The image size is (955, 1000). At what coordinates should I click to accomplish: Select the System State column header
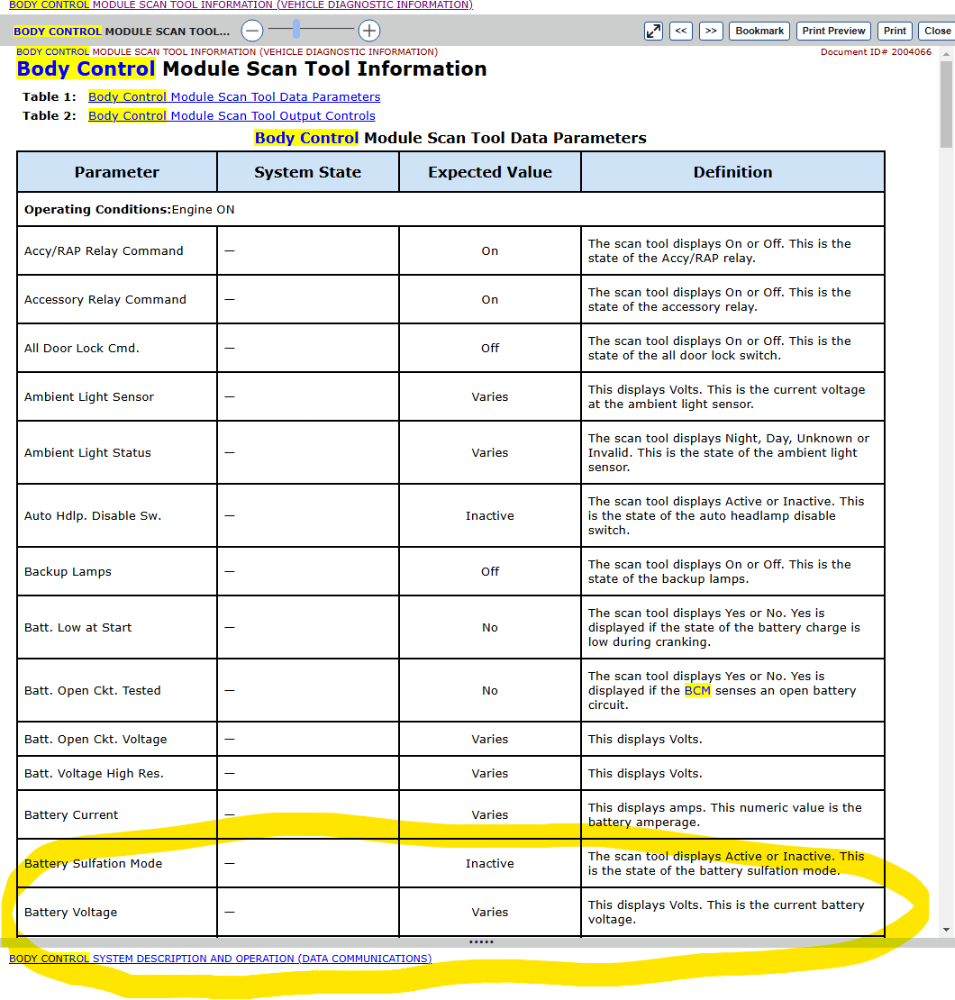coord(307,172)
